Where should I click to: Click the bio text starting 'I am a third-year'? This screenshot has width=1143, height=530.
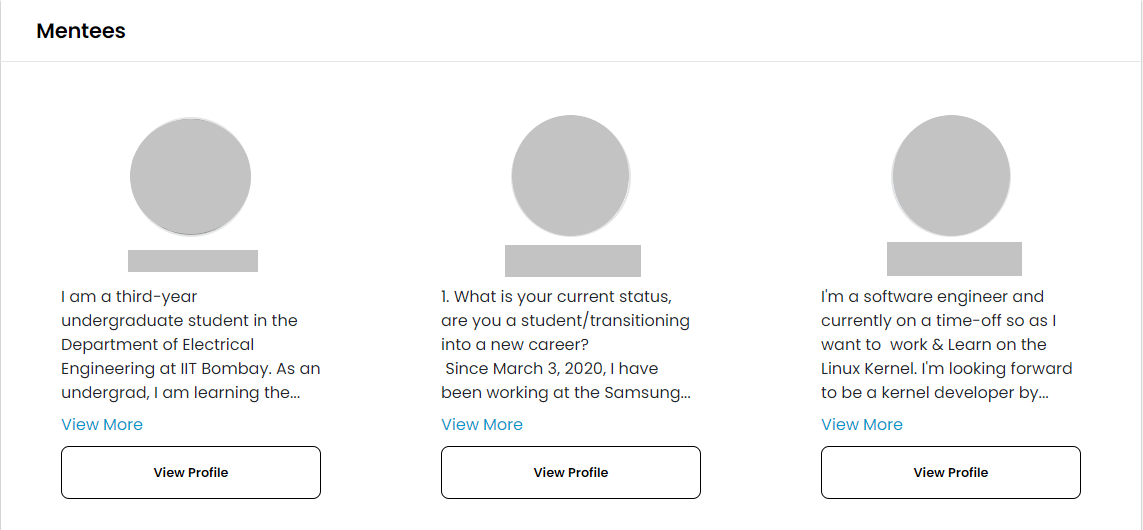[x=129, y=297]
